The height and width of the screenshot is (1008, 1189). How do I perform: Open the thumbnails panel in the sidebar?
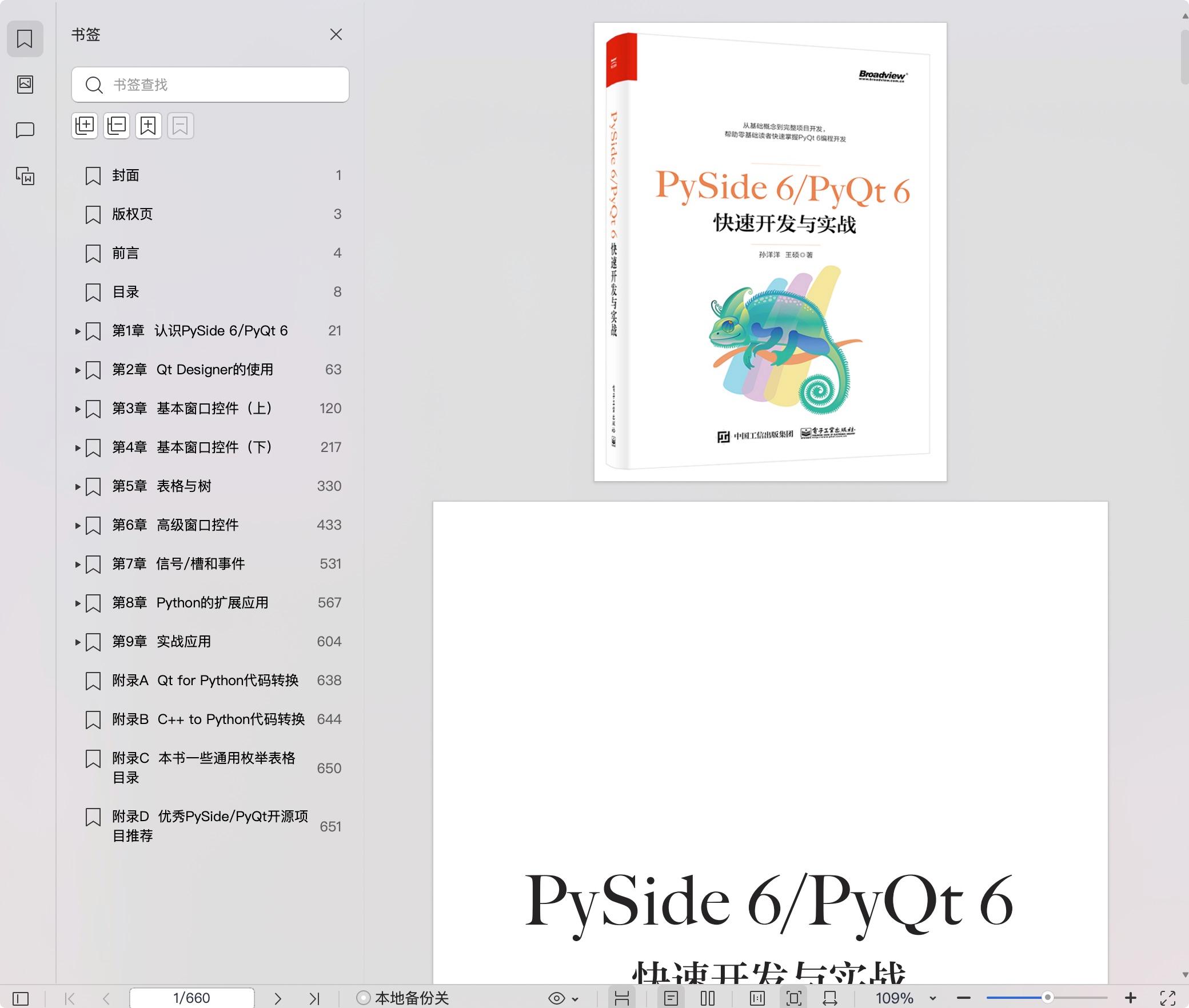tap(25, 85)
